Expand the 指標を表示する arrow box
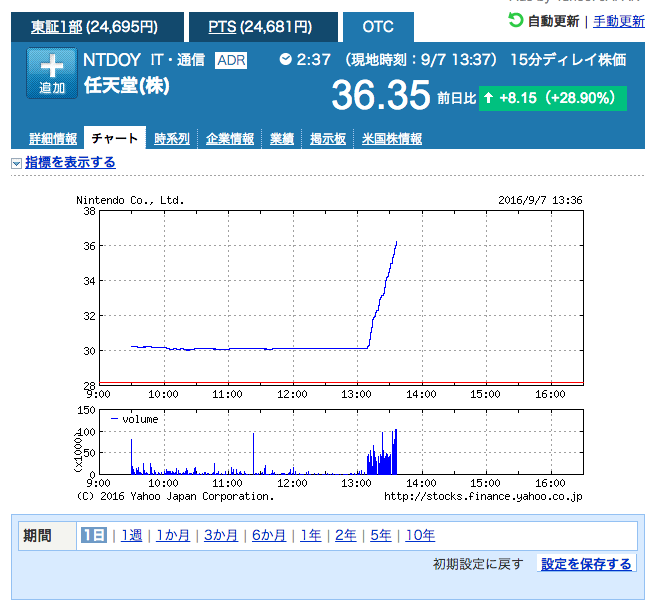Screen dimensions: 650x604 (x=16, y=163)
